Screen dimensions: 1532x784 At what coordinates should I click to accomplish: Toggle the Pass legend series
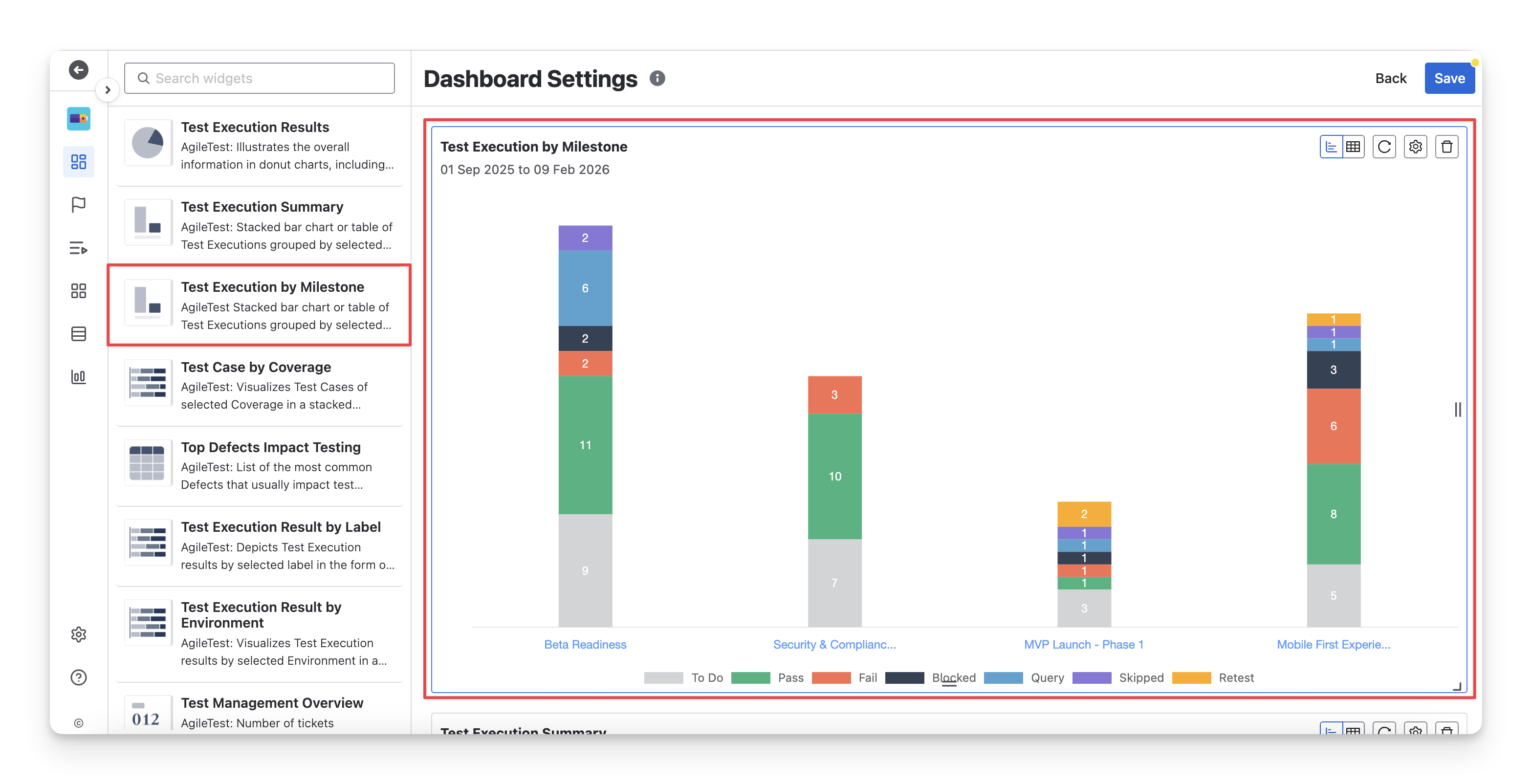coord(790,677)
